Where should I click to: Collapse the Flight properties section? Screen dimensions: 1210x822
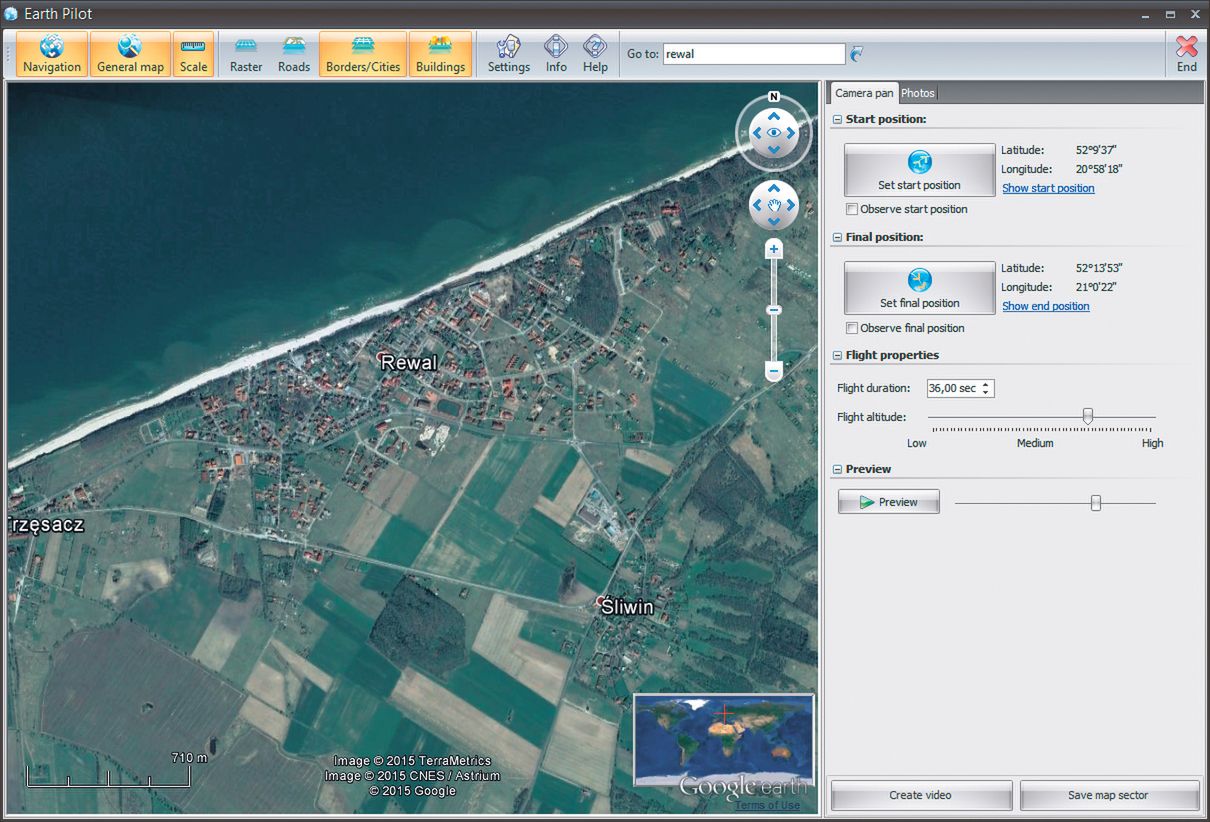tap(837, 356)
